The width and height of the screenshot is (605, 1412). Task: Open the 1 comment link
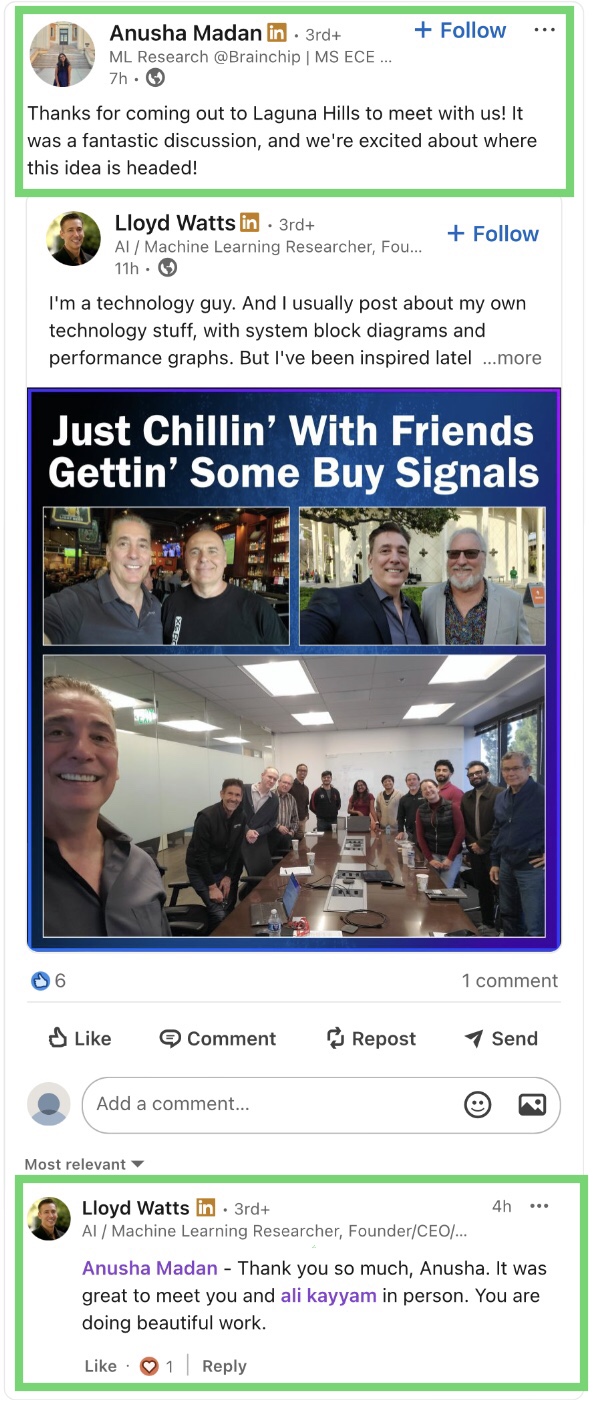pos(510,981)
